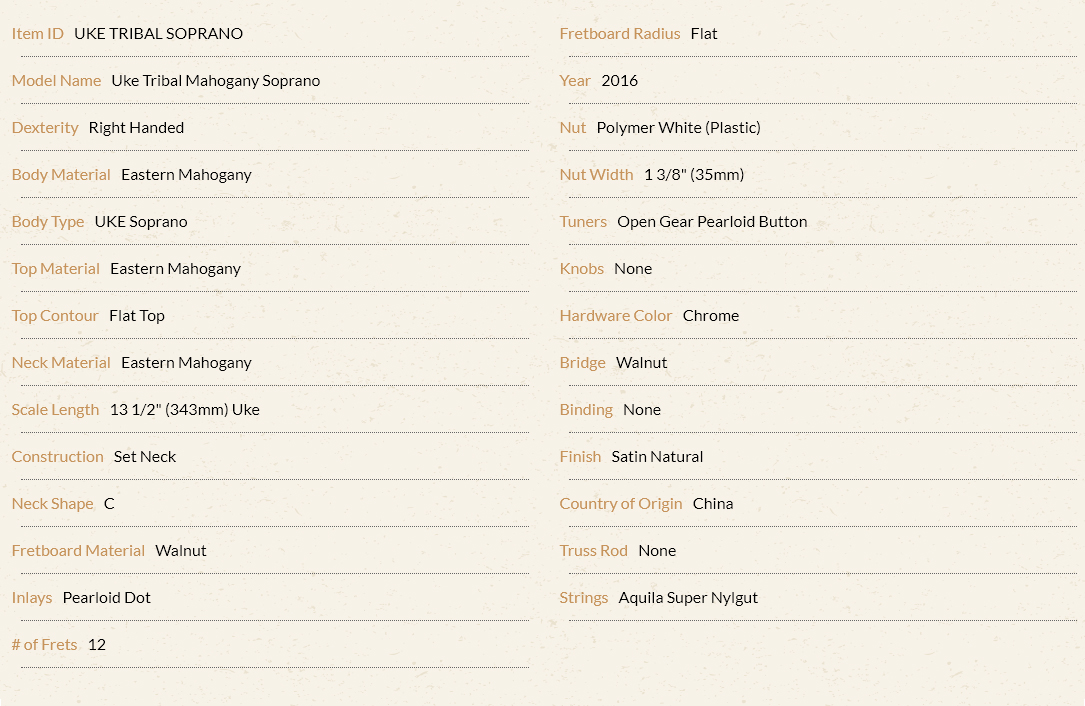Select the Pearloid Dot inlays value
This screenshot has width=1085, height=706.
[107, 598]
